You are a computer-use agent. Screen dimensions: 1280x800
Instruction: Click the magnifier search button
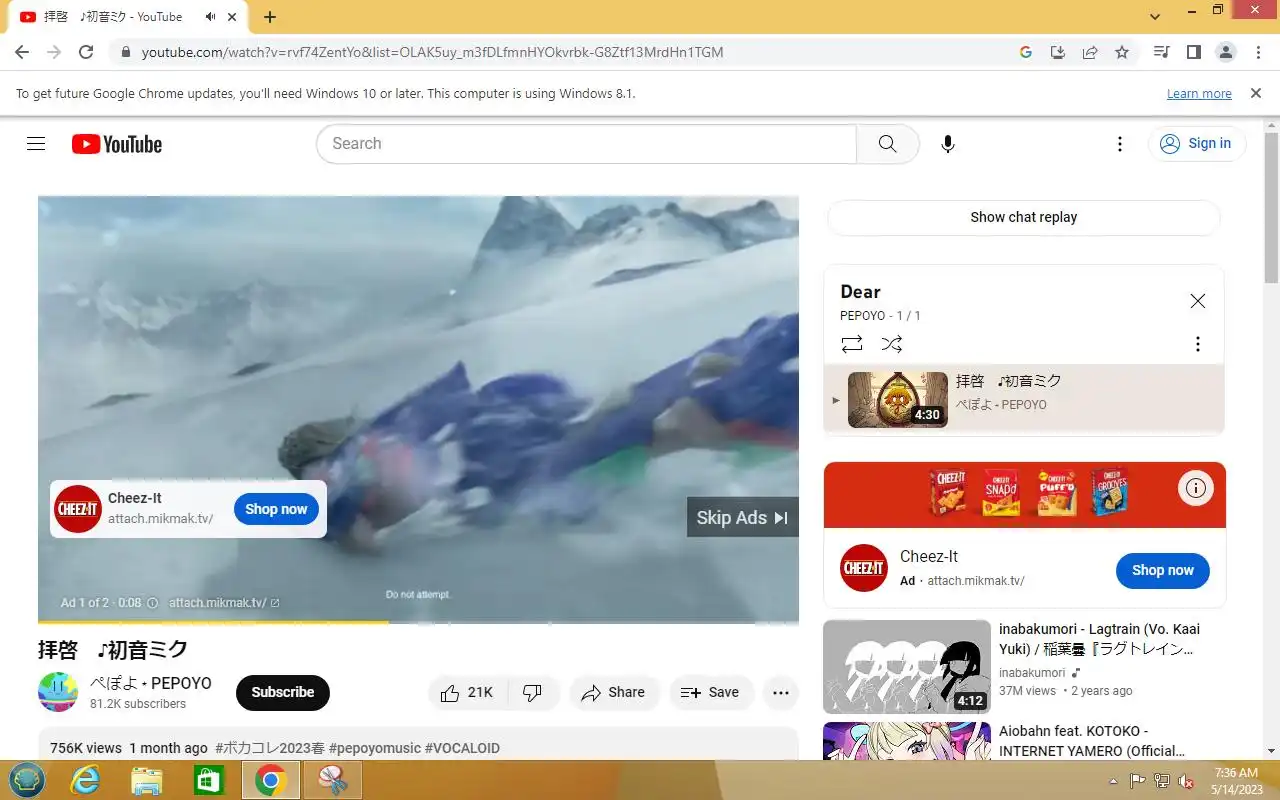[x=888, y=144]
